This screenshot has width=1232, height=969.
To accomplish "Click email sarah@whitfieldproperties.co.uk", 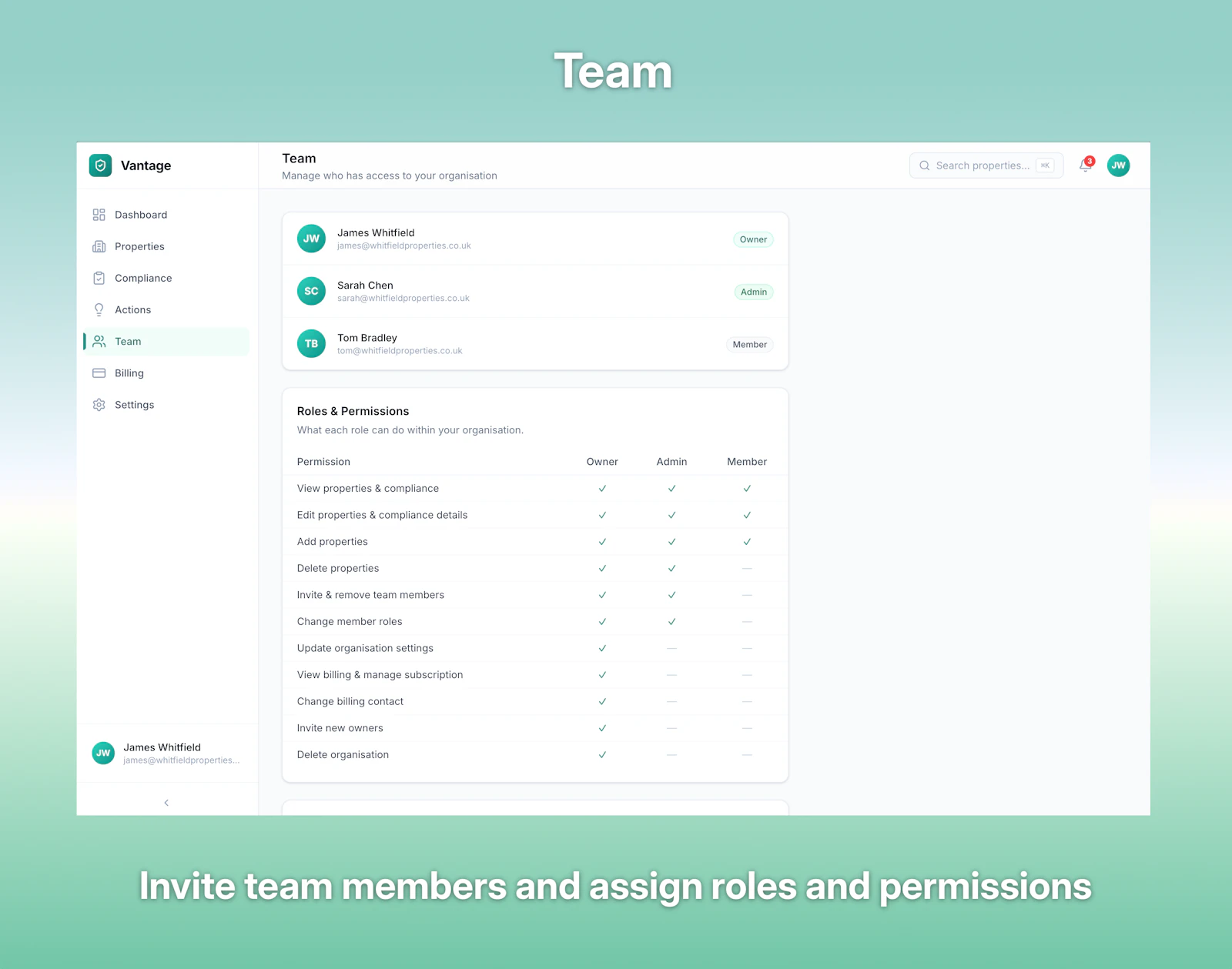I will [403, 298].
